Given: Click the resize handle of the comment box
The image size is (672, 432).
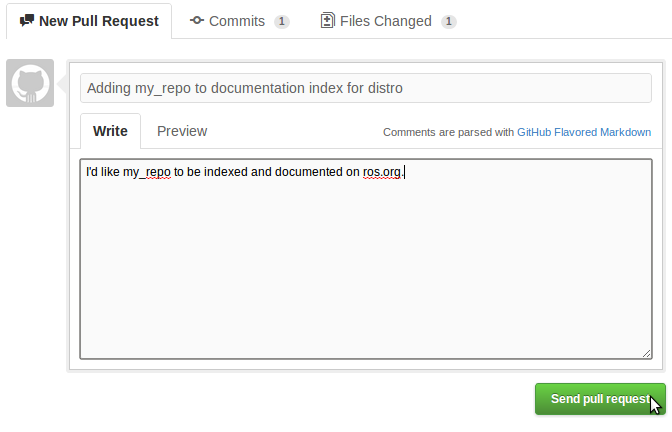Looking at the screenshot, I should pyautogui.click(x=646, y=352).
